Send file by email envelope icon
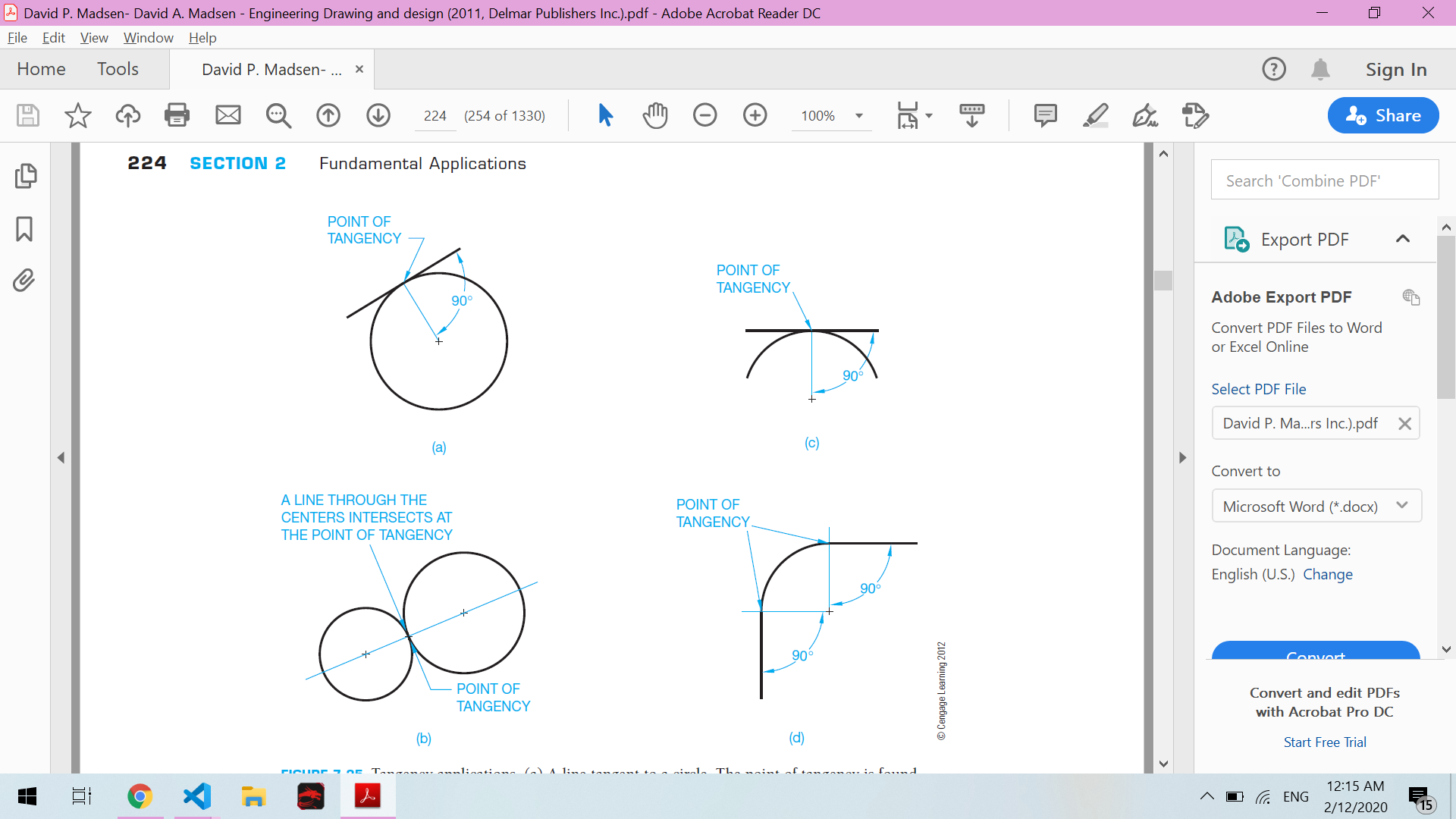This screenshot has height=819, width=1456. tap(228, 115)
